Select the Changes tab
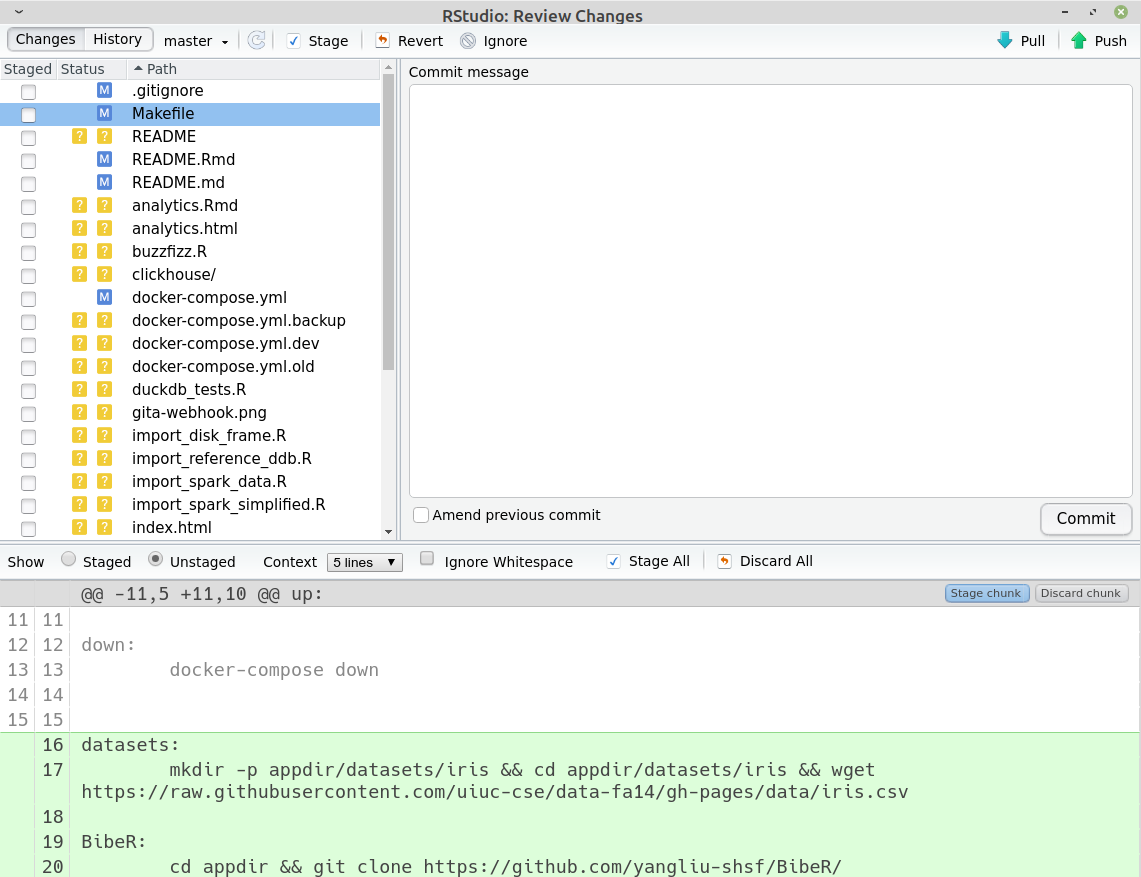This screenshot has width=1141, height=877. click(x=44, y=39)
